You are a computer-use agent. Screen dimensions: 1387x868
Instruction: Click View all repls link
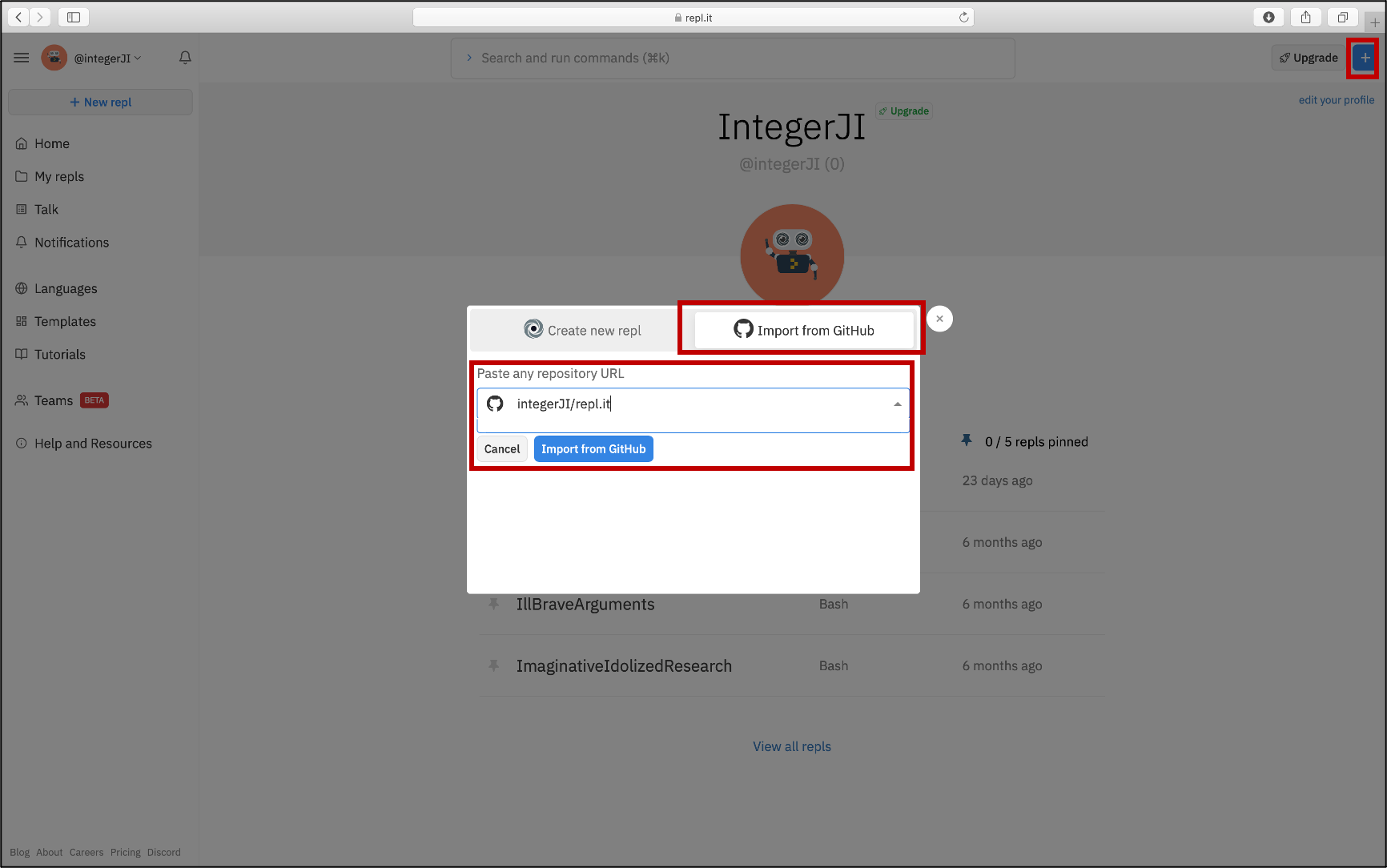click(792, 746)
